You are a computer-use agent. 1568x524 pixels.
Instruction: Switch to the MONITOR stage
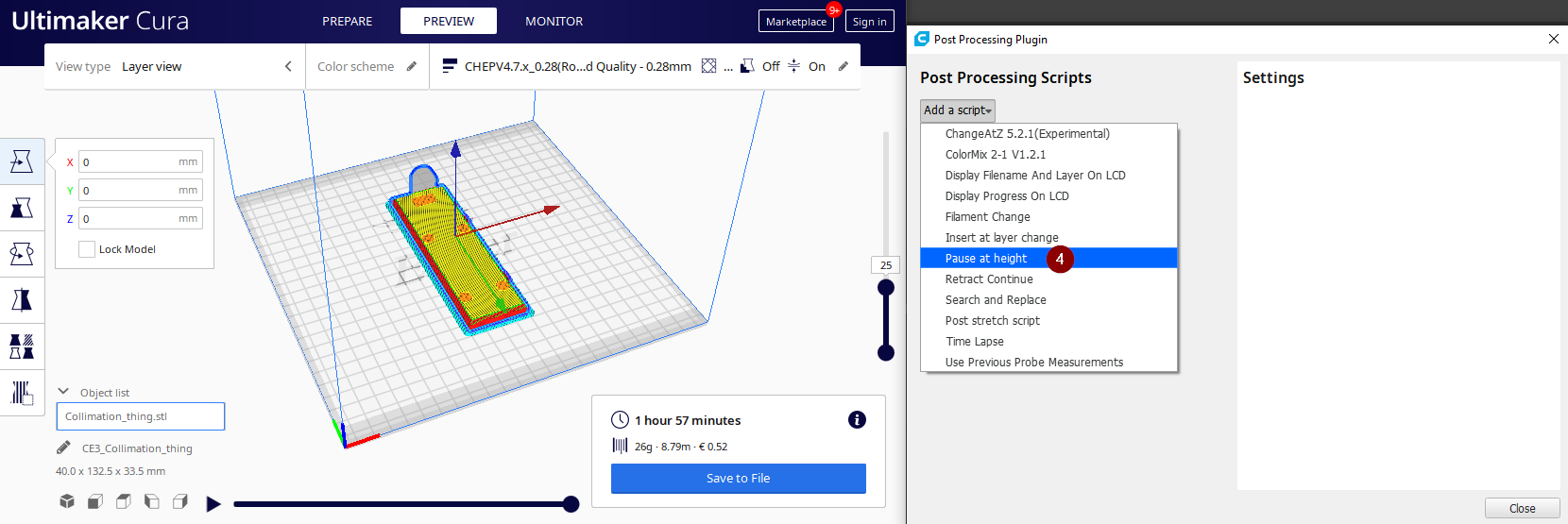click(x=554, y=21)
